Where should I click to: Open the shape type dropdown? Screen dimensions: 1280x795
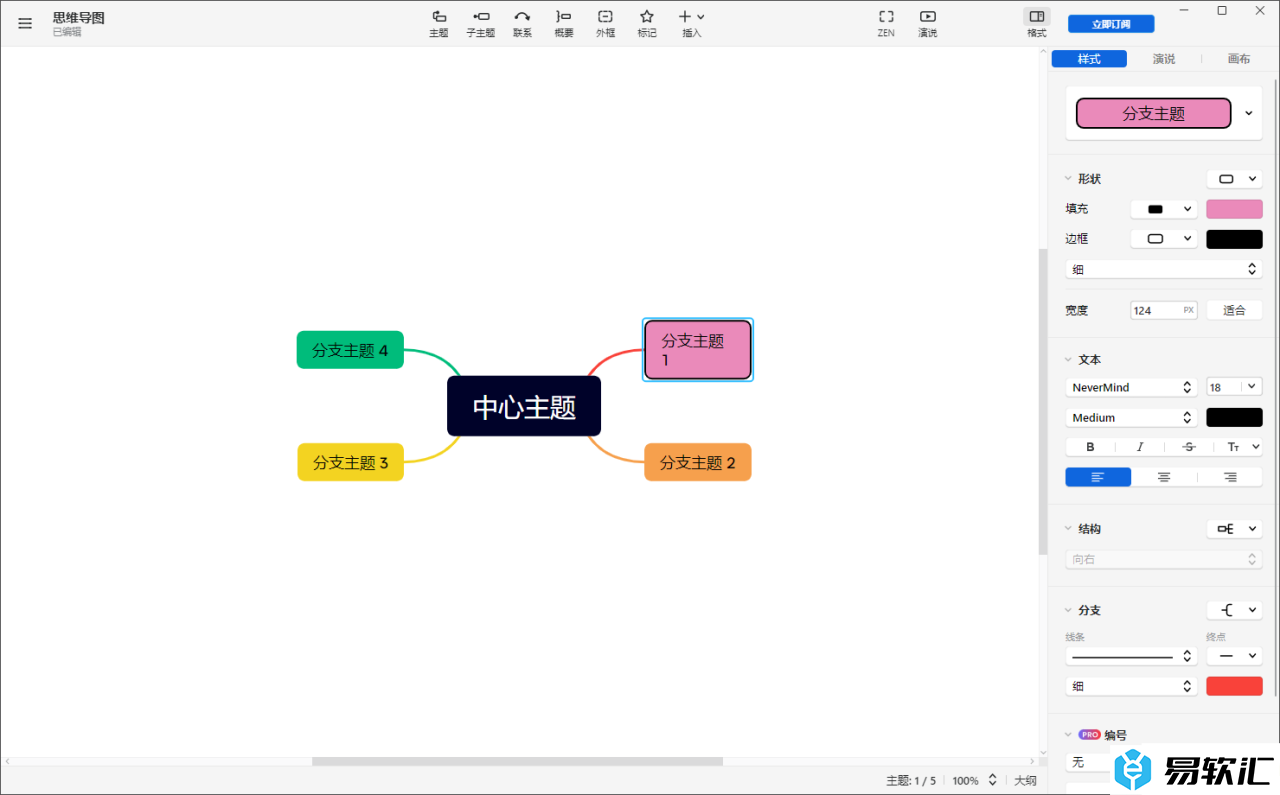pos(1235,179)
